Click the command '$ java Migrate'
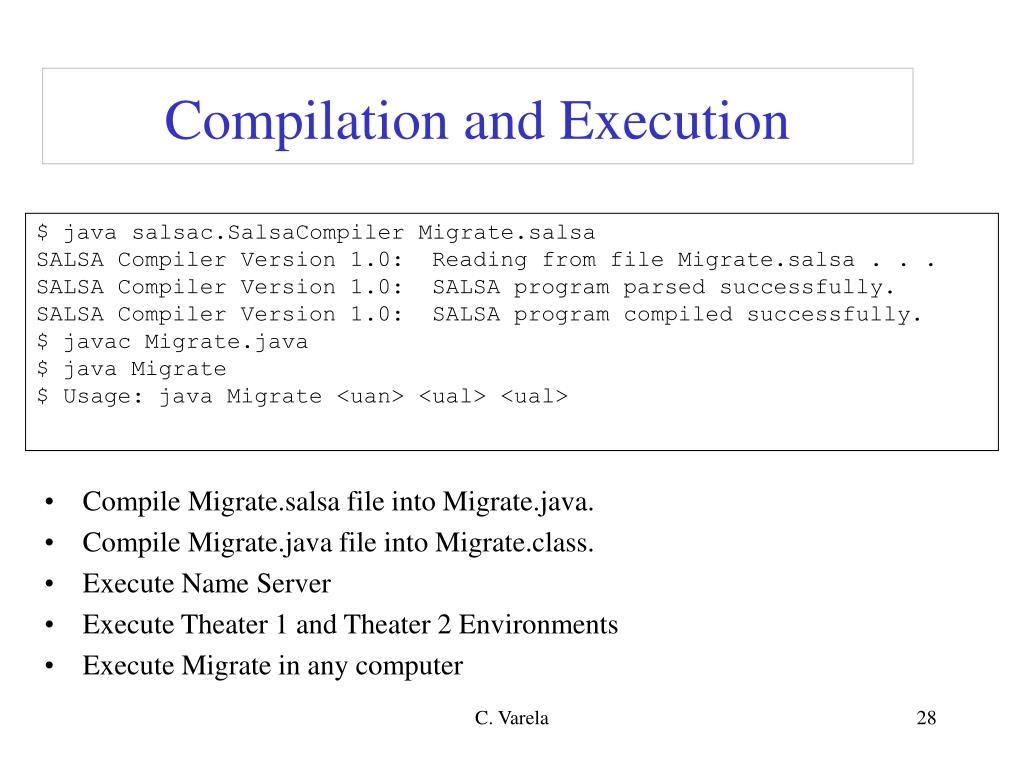This screenshot has width=1024, height=768. pos(131,369)
